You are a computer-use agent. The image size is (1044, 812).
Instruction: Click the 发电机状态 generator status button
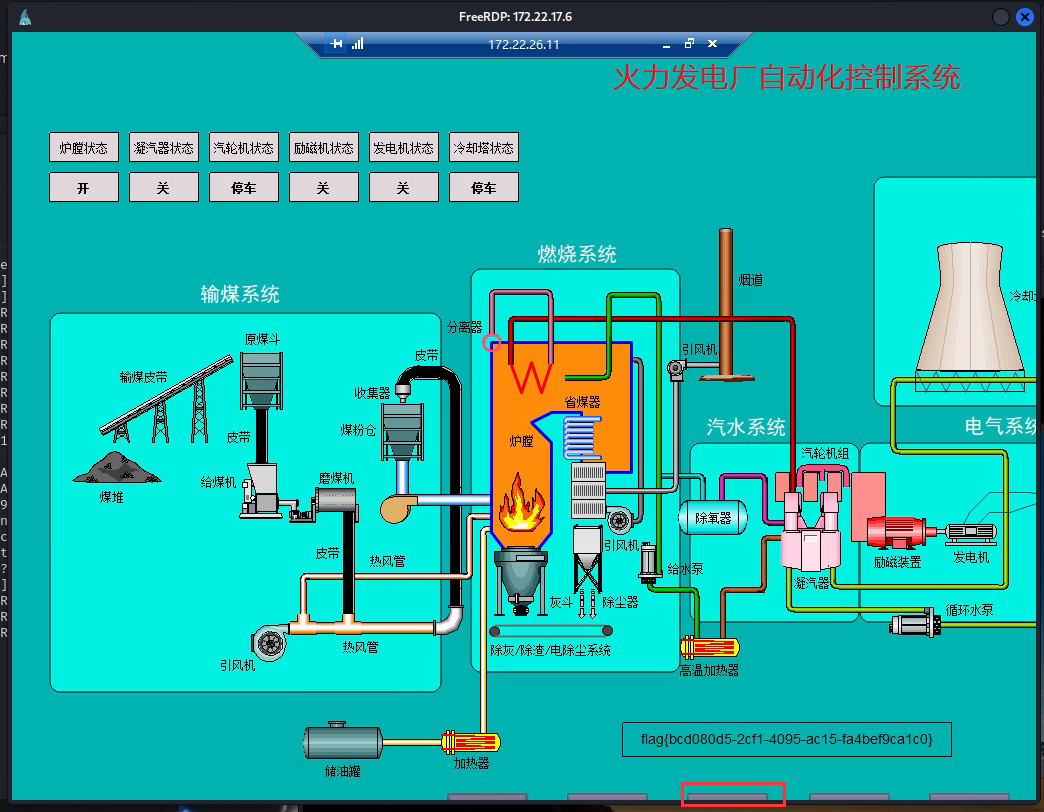click(403, 147)
